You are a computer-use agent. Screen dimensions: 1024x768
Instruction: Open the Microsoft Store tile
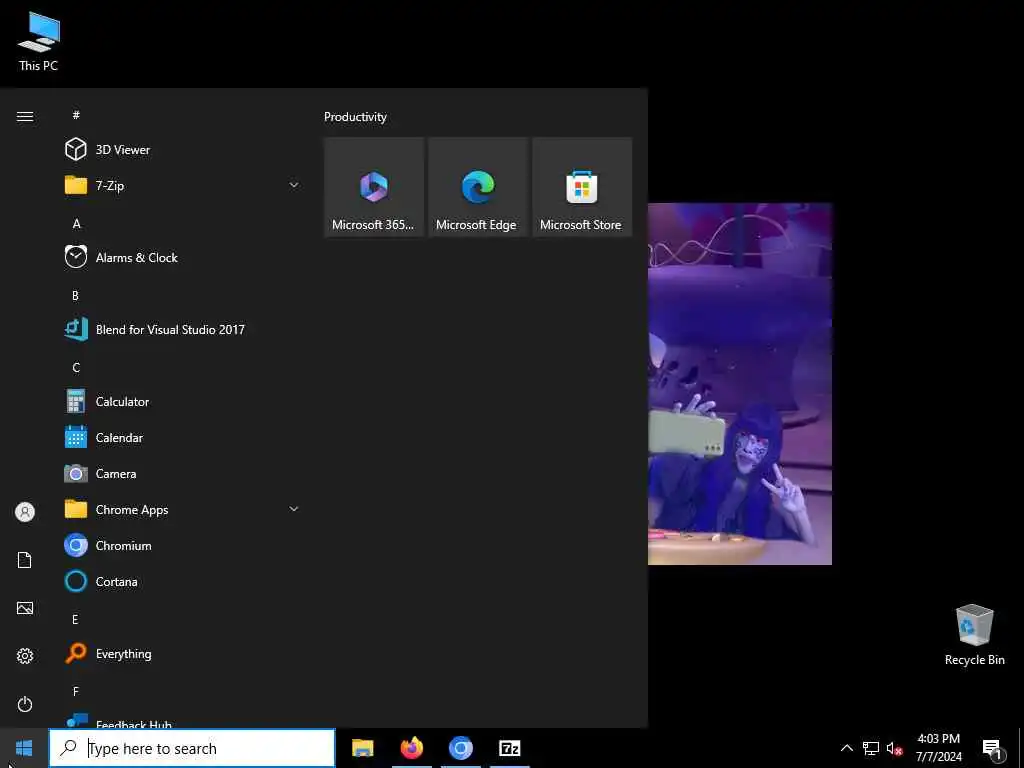pos(582,187)
